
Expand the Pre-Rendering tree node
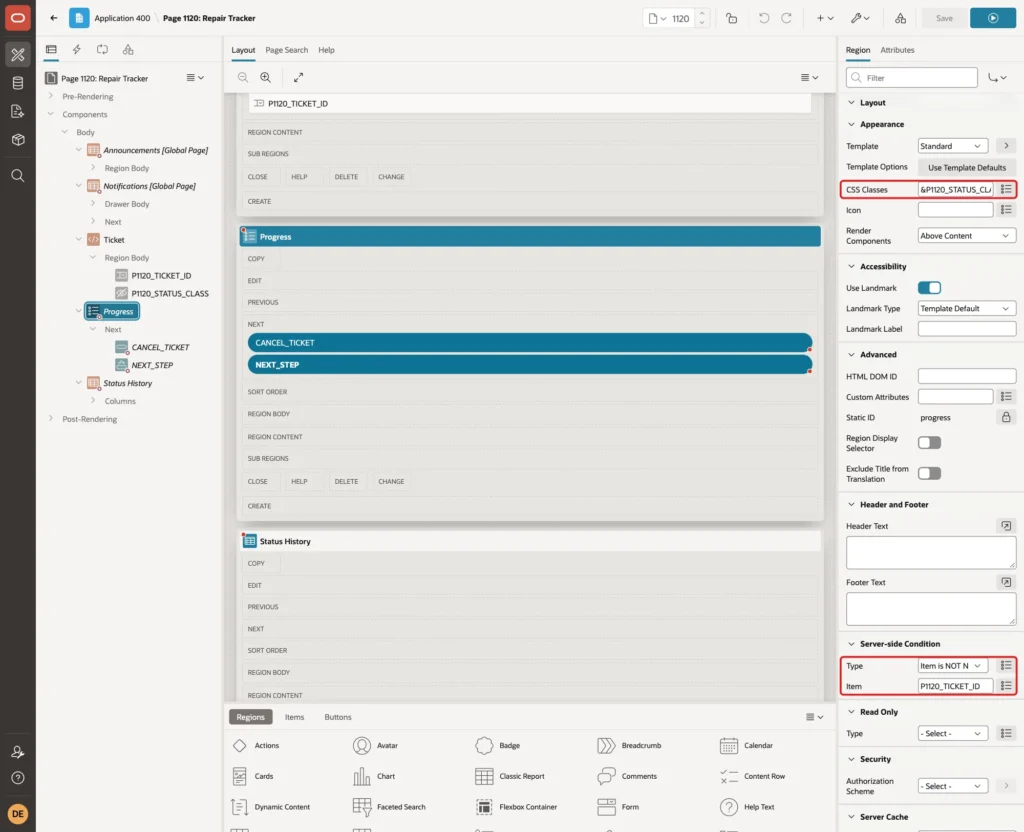(x=51, y=96)
